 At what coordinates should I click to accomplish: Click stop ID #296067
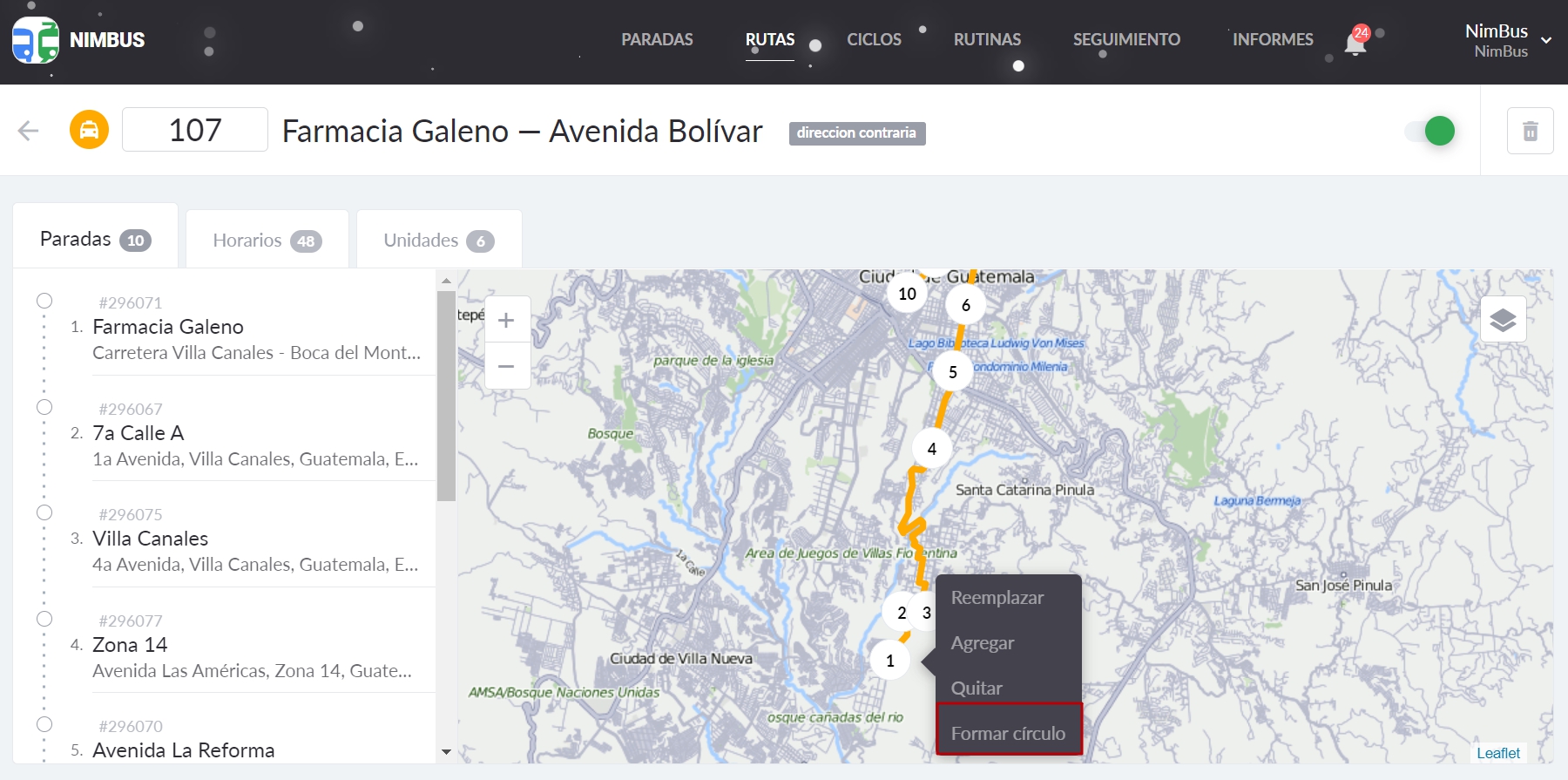click(131, 410)
